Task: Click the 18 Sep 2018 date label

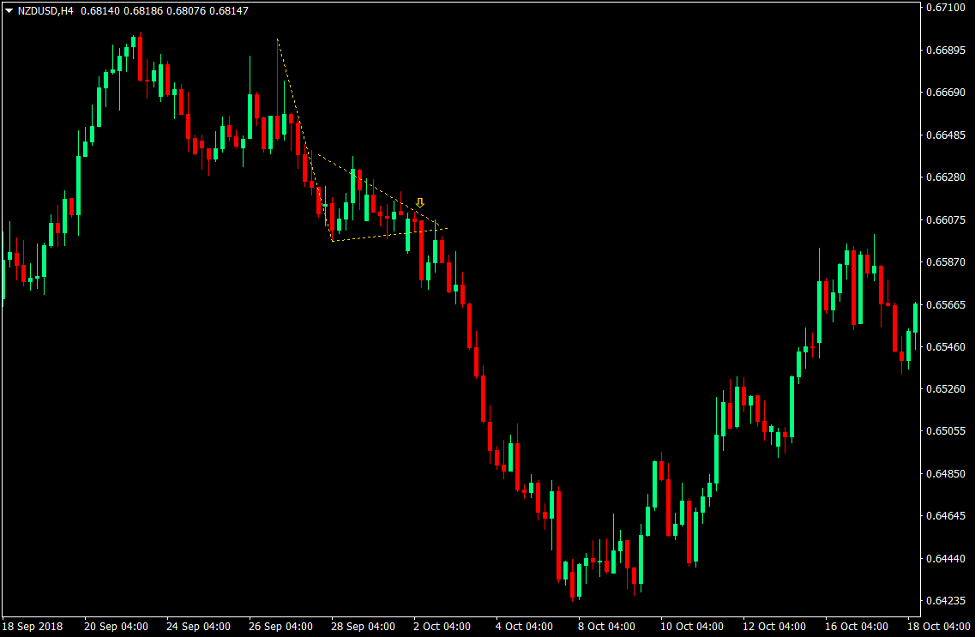Action: 35,626
